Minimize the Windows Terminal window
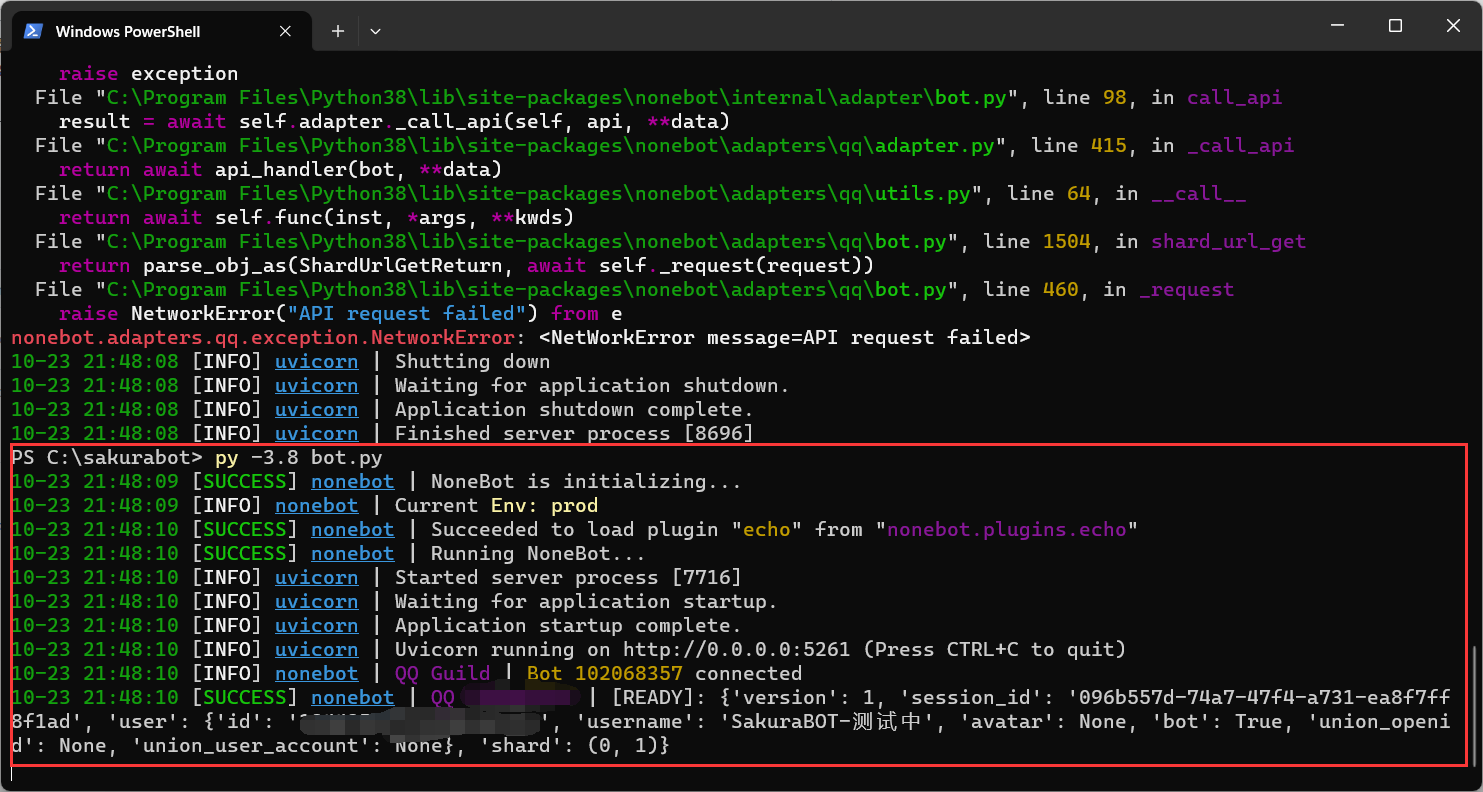 point(1337,25)
